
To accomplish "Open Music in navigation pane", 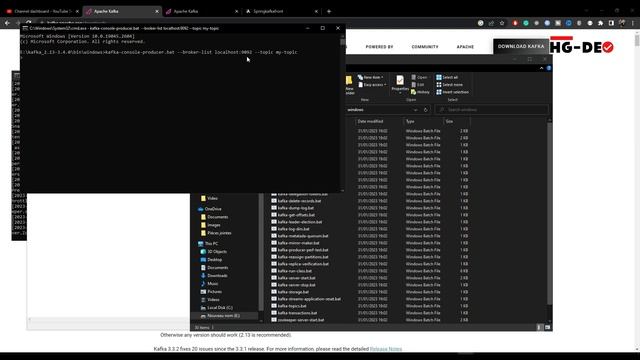I will coord(209,284).
